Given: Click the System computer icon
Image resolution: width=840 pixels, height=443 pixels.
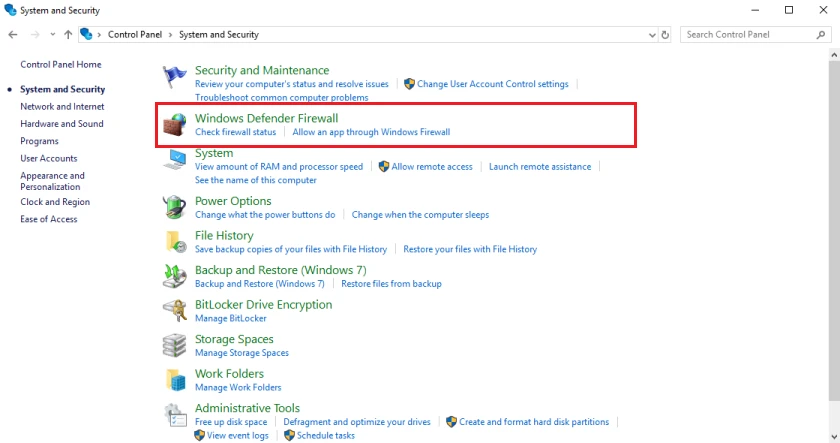Looking at the screenshot, I should [x=175, y=159].
